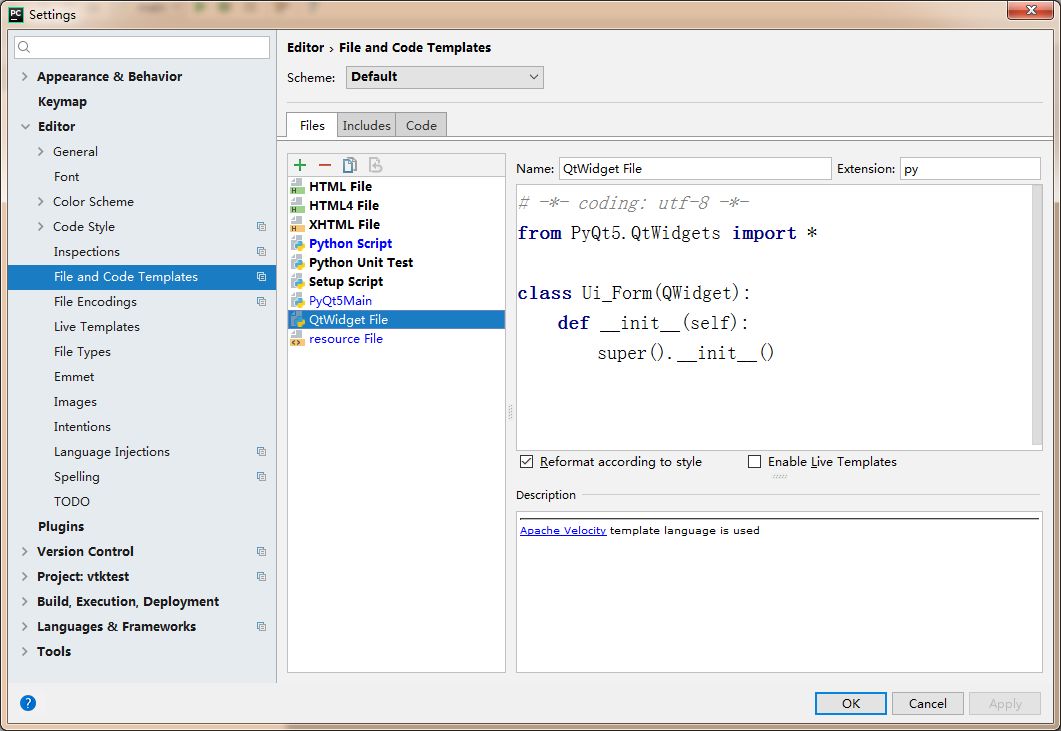Click the PyQt5Main template icon
This screenshot has width=1061, height=731.
pyautogui.click(x=297, y=301)
